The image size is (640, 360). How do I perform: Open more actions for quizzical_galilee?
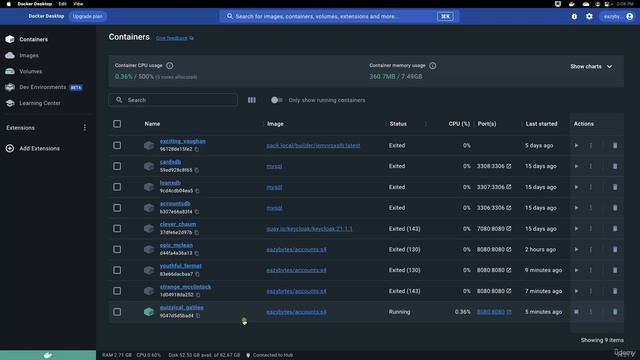click(x=591, y=312)
